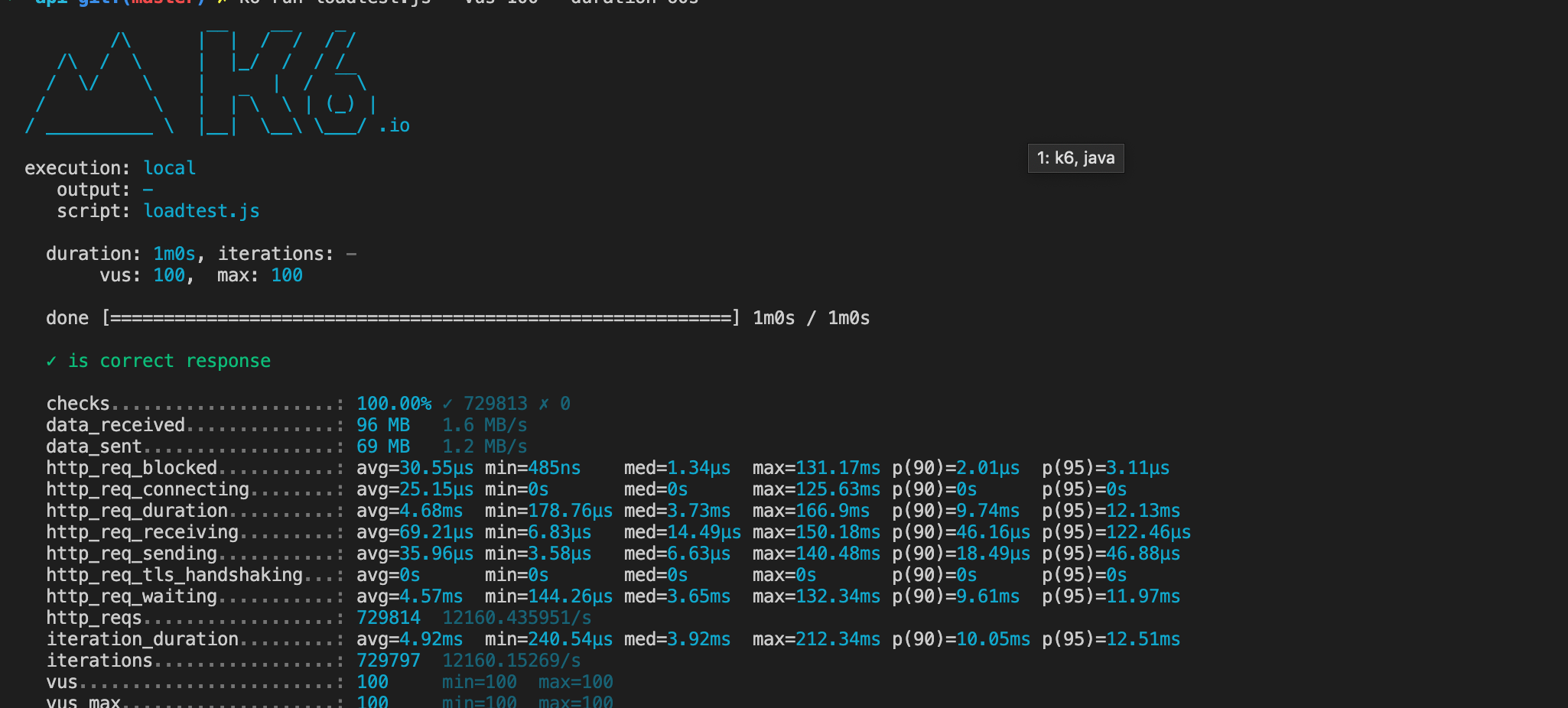
Task: Click the http_req_connecting avg=25.15µs value
Action: tap(415, 489)
